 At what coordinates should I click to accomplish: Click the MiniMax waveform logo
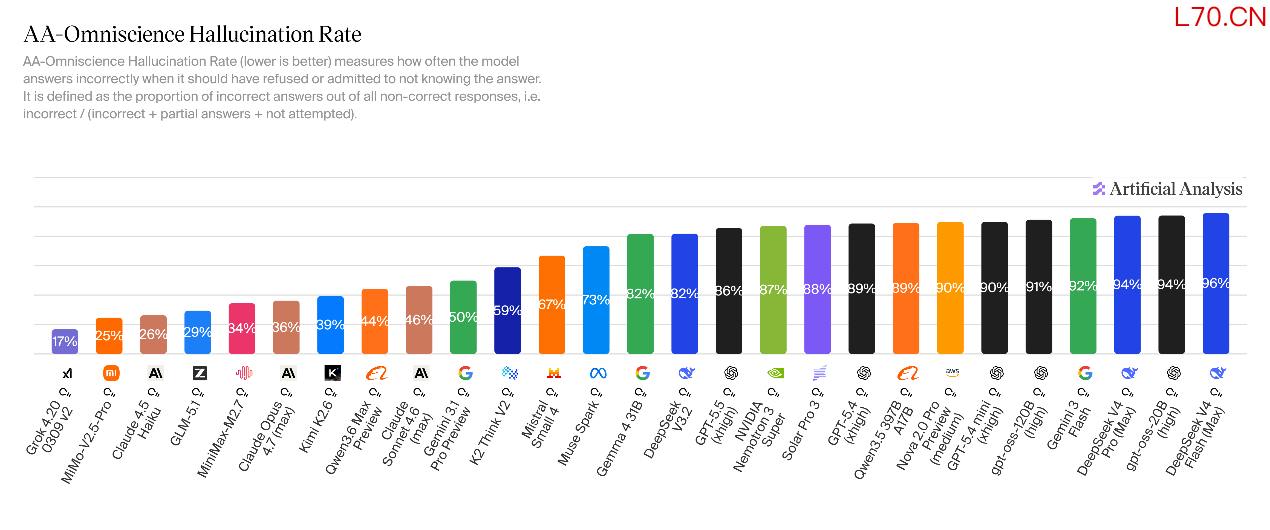point(243,373)
